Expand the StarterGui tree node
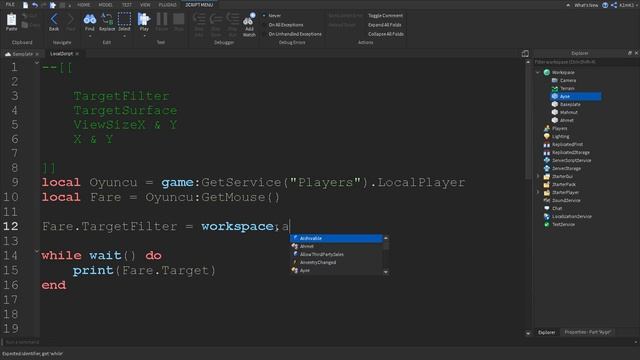The width and height of the screenshot is (640, 360). [538, 176]
